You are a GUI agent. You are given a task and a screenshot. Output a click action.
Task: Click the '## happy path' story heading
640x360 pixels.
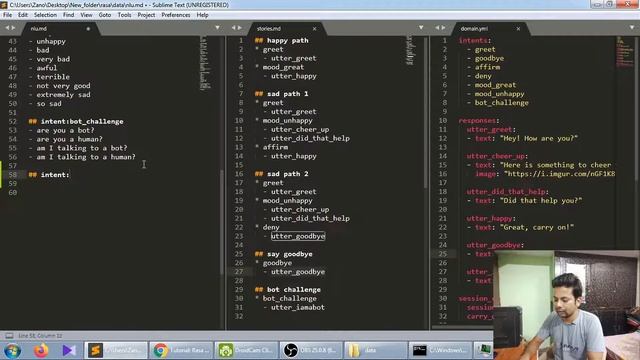pyautogui.click(x=282, y=40)
